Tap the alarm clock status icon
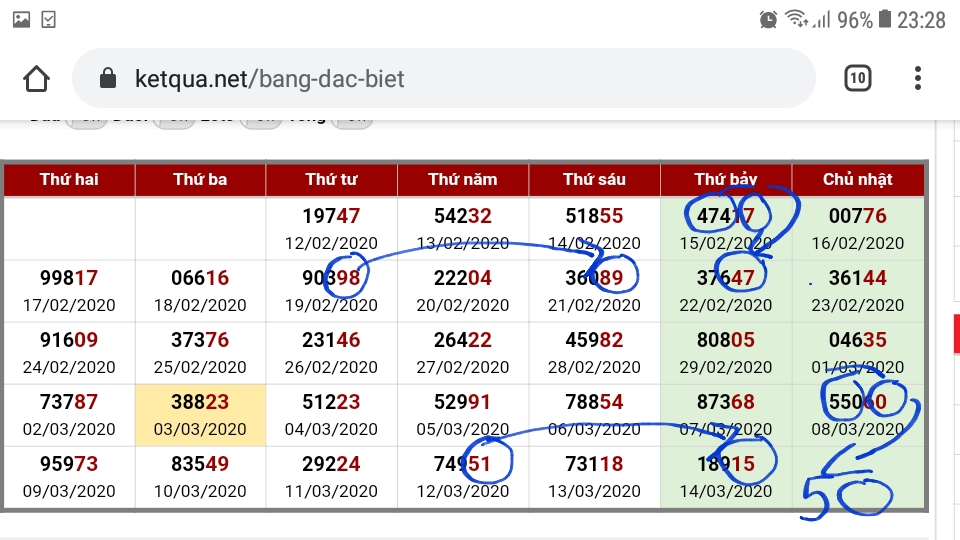The width and height of the screenshot is (960, 540). 768,20
